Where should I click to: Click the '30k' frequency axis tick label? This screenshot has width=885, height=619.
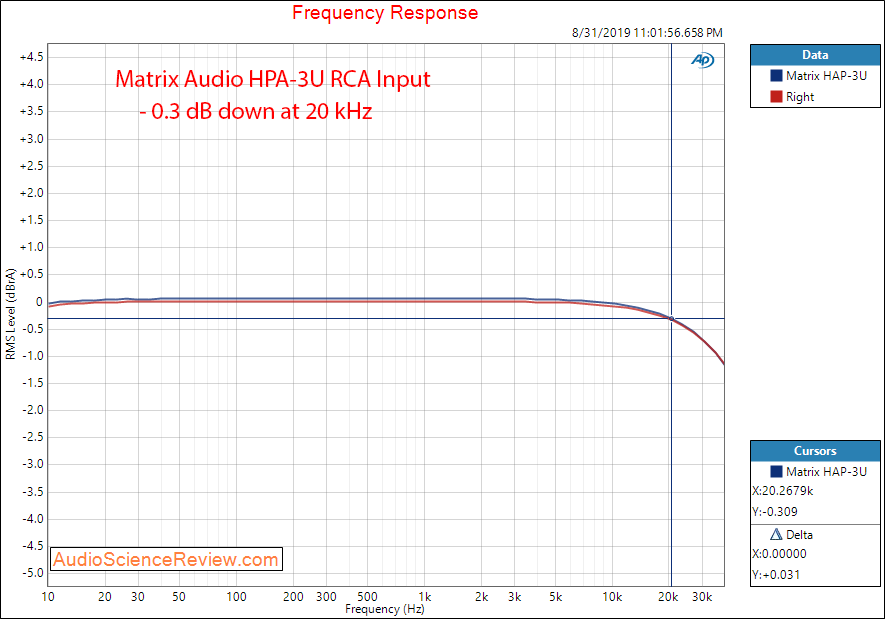tap(702, 597)
